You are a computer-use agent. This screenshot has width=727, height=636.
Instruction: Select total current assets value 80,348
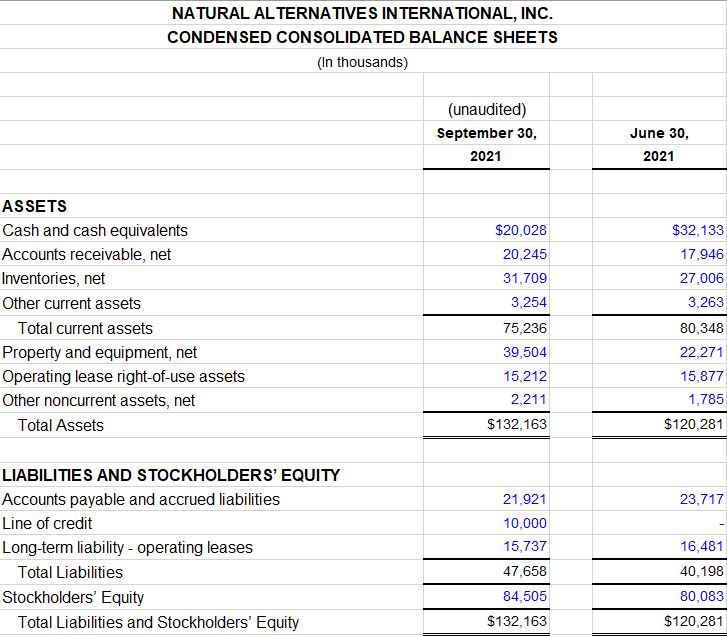click(x=702, y=328)
